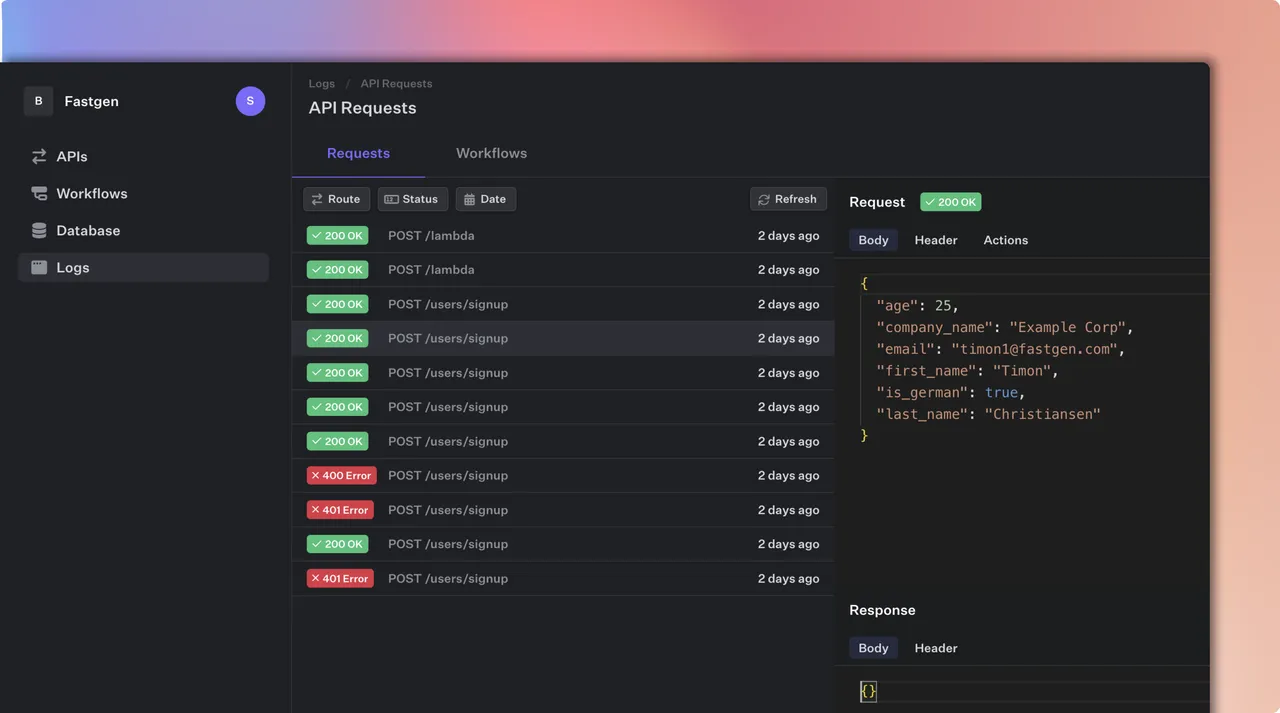
Task: Open the purple S user avatar
Action: pyautogui.click(x=250, y=101)
